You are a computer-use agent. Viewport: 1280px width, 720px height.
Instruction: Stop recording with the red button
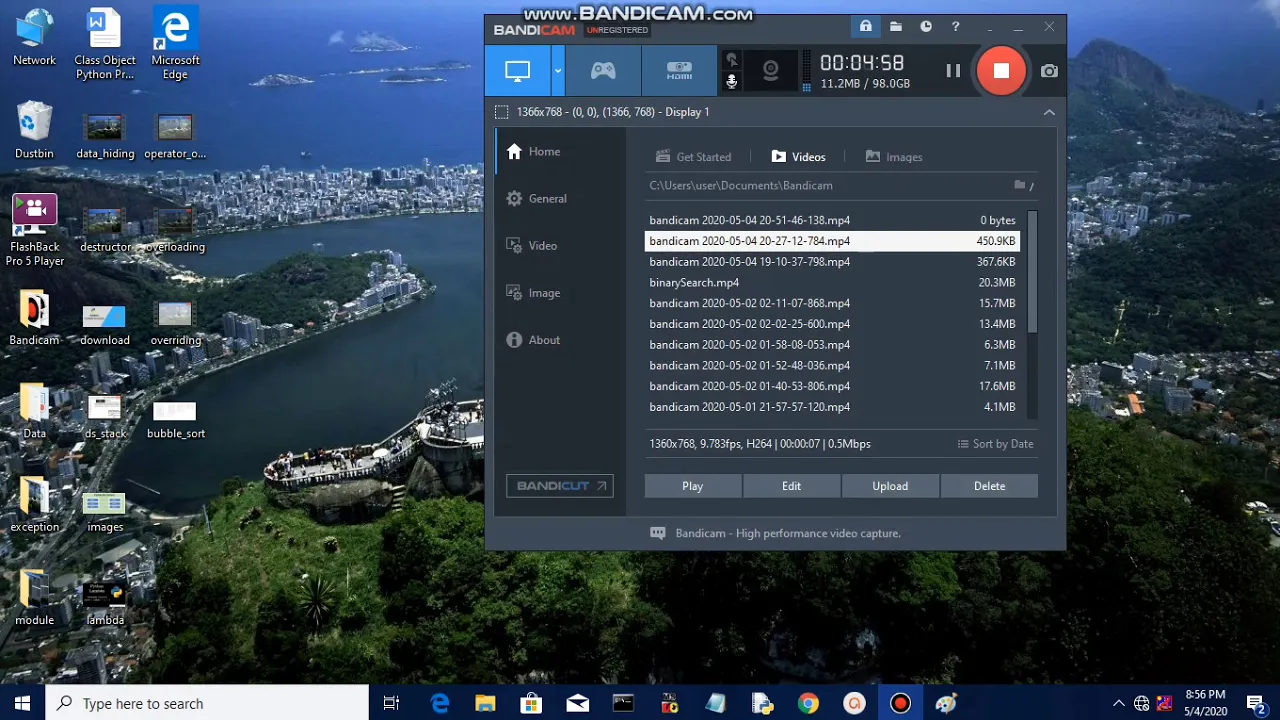pos(1001,71)
